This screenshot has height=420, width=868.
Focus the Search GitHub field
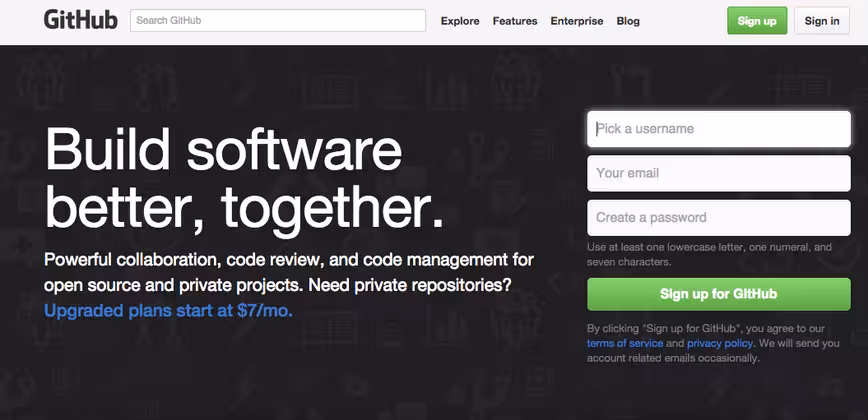pyautogui.click(x=278, y=20)
